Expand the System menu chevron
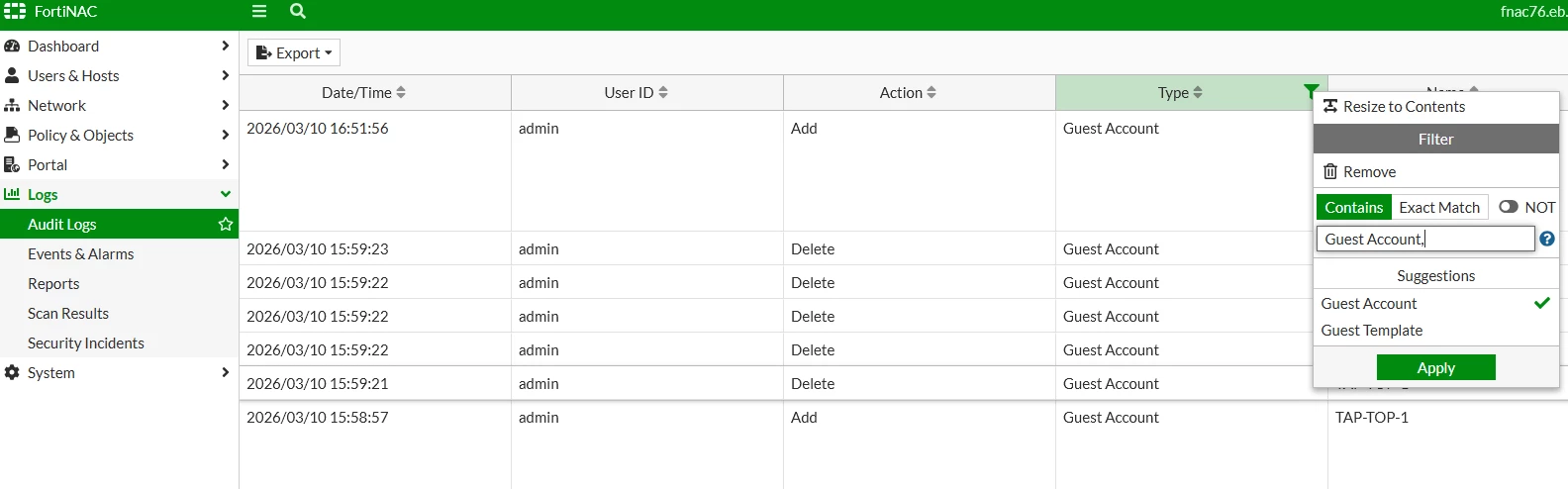Image resolution: width=1568 pixels, height=489 pixels. [x=226, y=372]
